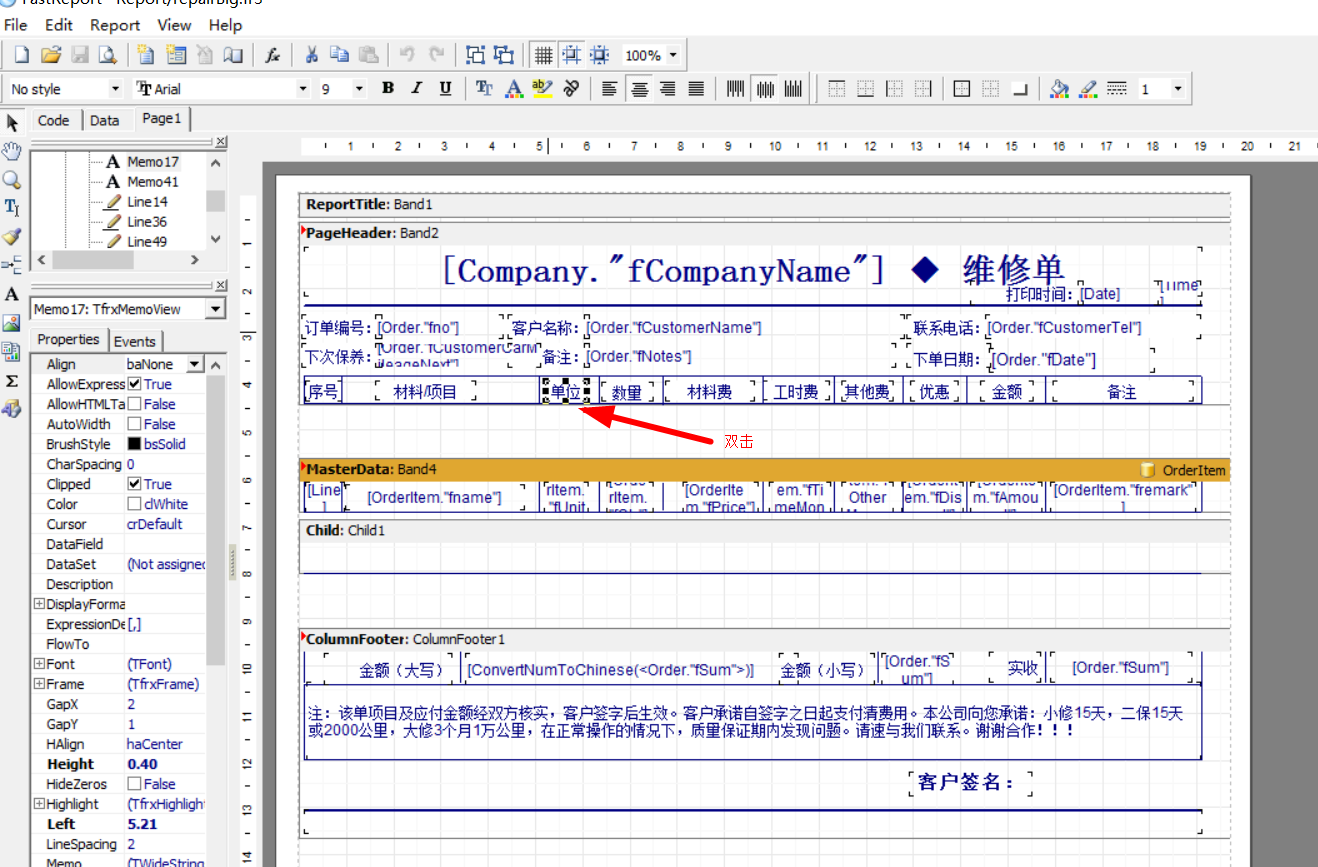Apply underline formatting
The image size is (1318, 867).
tap(445, 89)
